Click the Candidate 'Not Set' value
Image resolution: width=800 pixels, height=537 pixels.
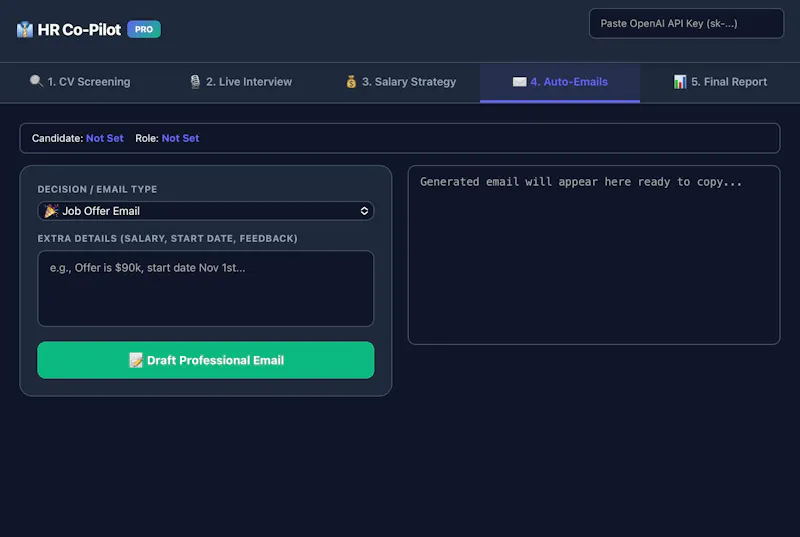(x=105, y=138)
